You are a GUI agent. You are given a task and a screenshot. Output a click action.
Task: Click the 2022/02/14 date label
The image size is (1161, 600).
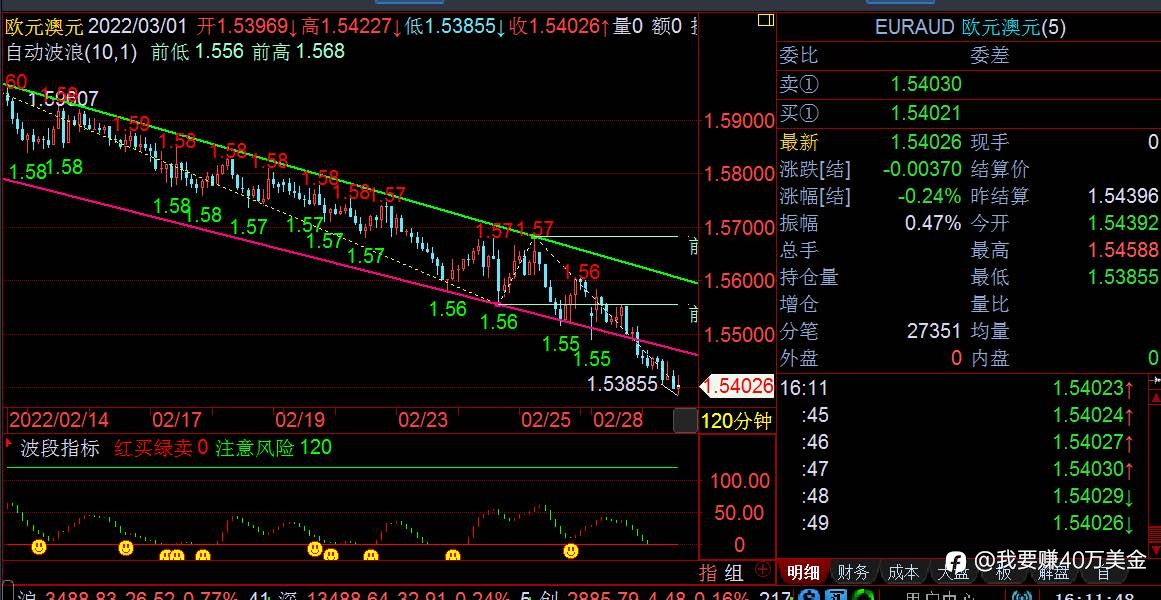[x=58, y=421]
